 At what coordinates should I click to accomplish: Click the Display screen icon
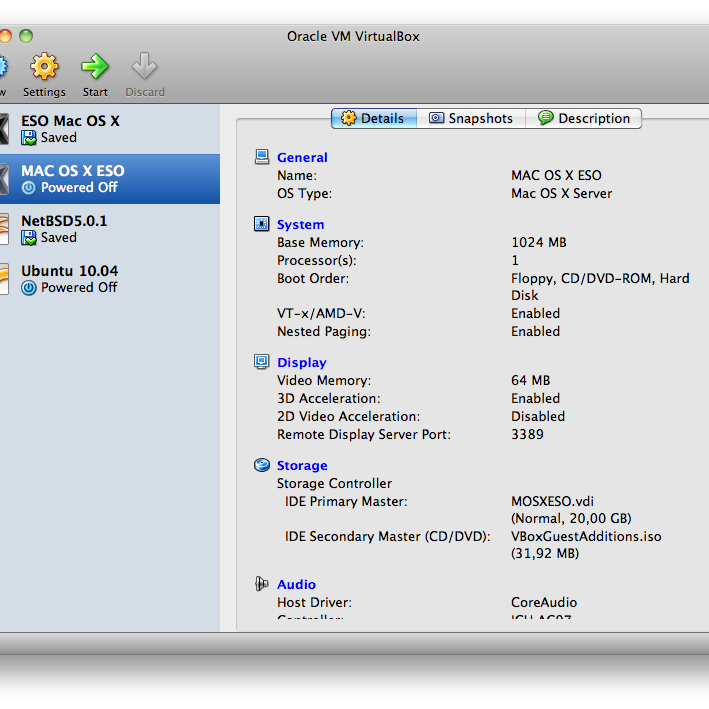pyautogui.click(x=262, y=362)
